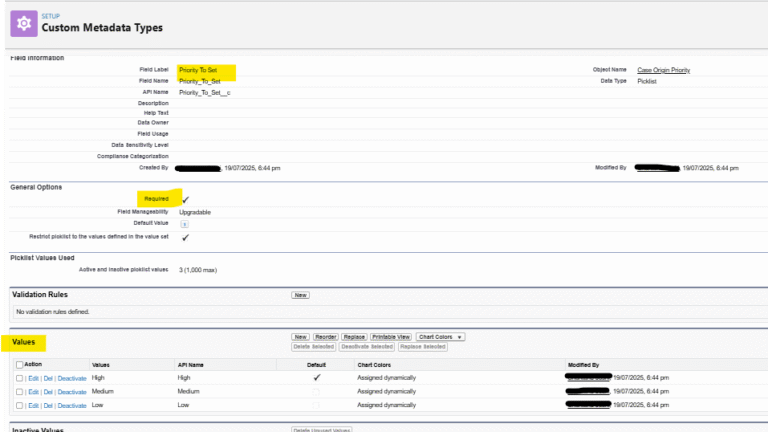Click the High API name cell
The width and height of the screenshot is (768, 432).
[184, 378]
